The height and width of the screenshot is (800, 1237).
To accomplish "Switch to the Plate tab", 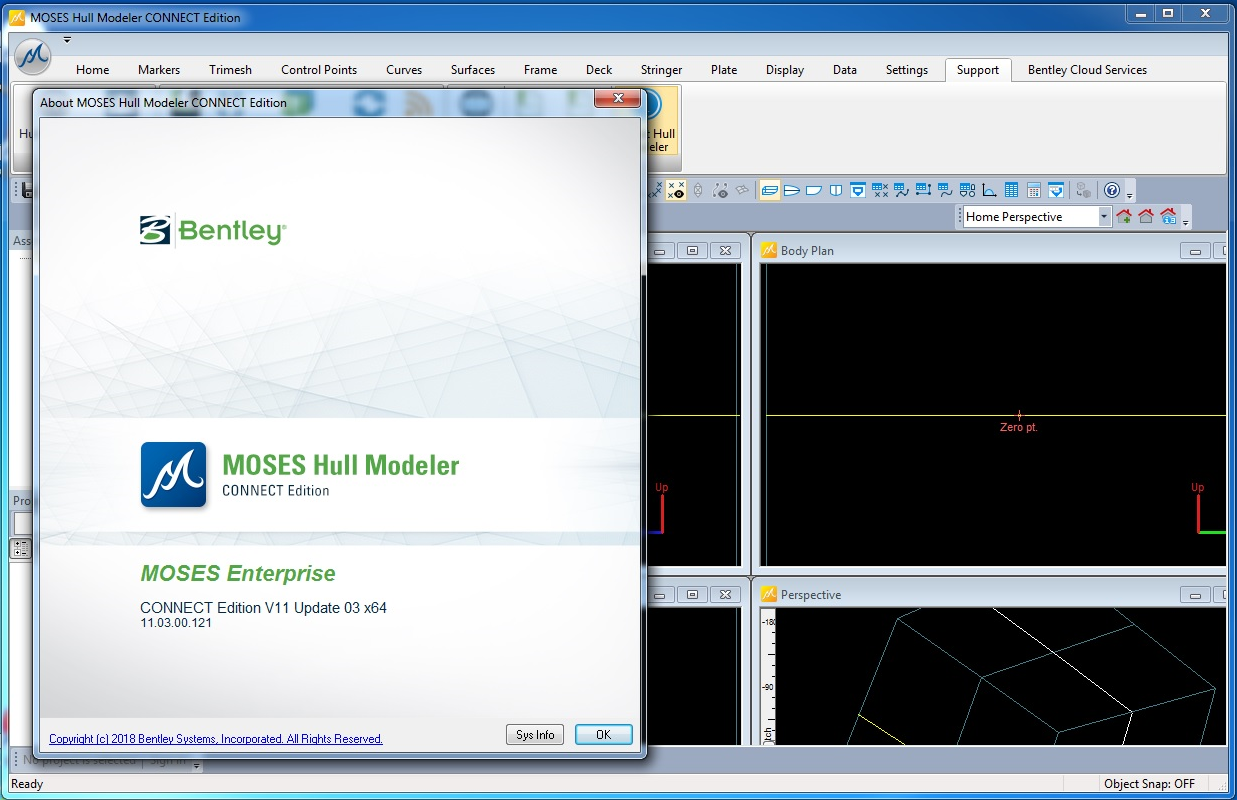I will click(x=724, y=70).
